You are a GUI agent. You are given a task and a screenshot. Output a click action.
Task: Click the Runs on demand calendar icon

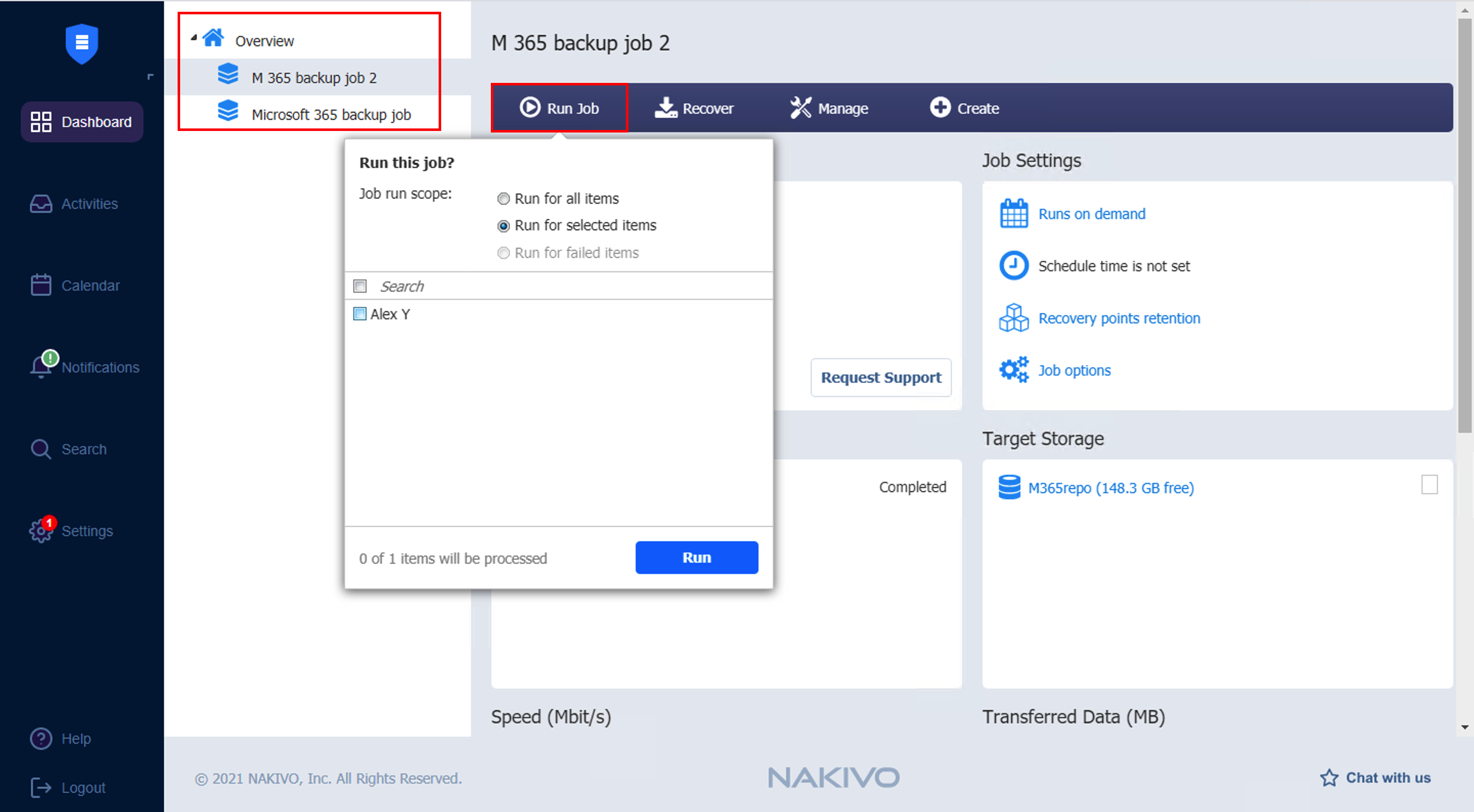click(x=1013, y=214)
